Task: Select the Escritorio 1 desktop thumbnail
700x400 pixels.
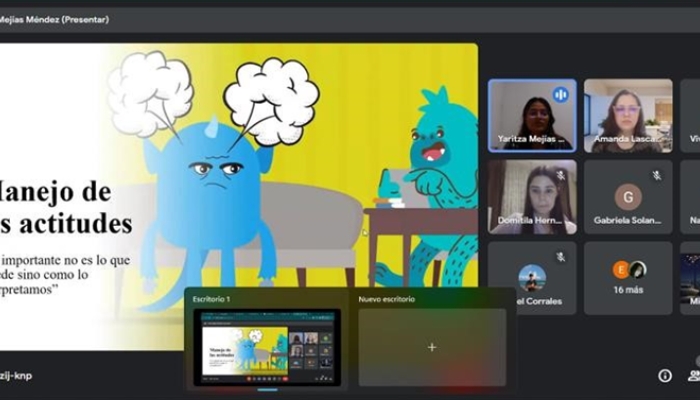Action: (x=267, y=346)
